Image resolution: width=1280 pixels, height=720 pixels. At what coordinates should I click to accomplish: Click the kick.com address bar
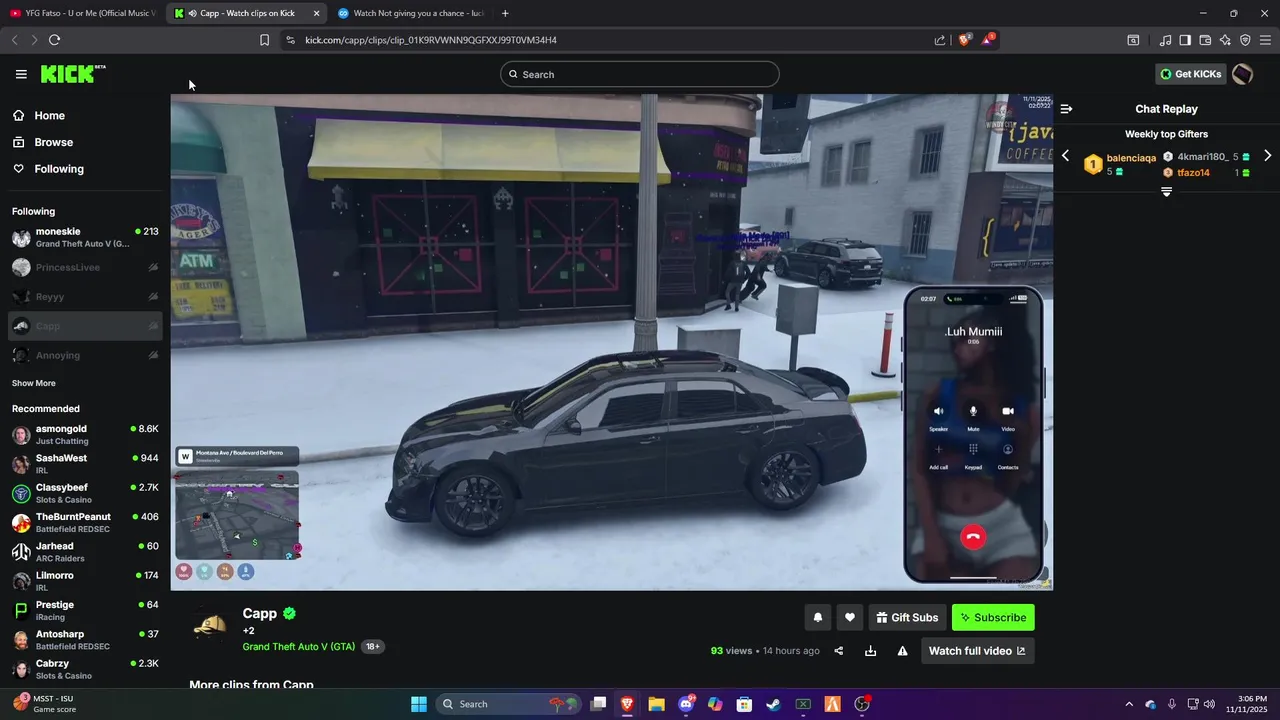pyautogui.click(x=600, y=40)
